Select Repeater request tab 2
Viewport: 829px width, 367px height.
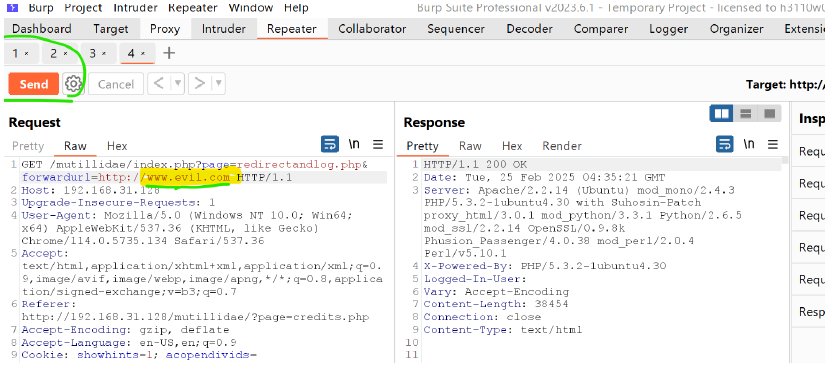(54, 53)
